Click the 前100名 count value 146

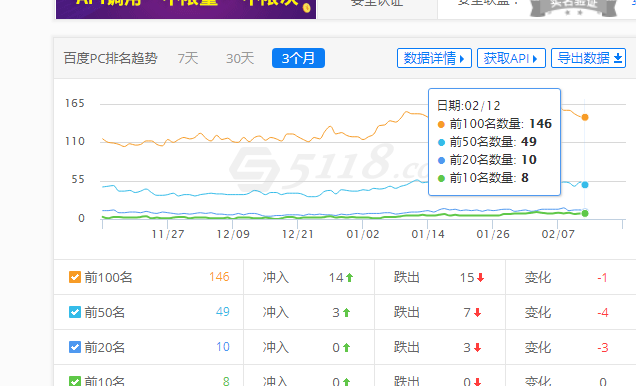pos(219,277)
